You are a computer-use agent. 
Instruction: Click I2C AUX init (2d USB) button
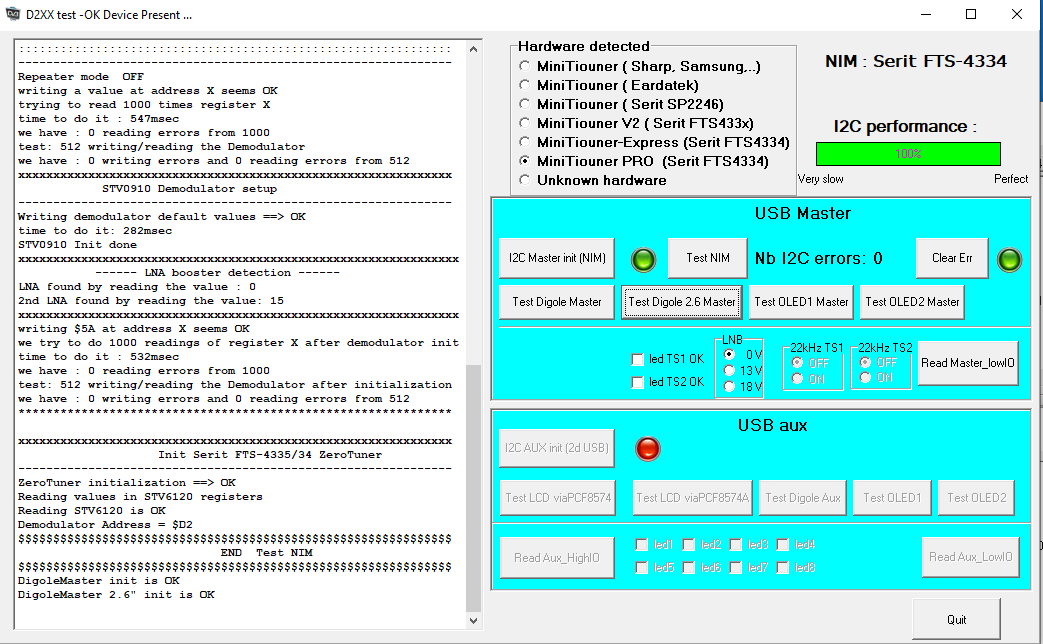point(557,448)
